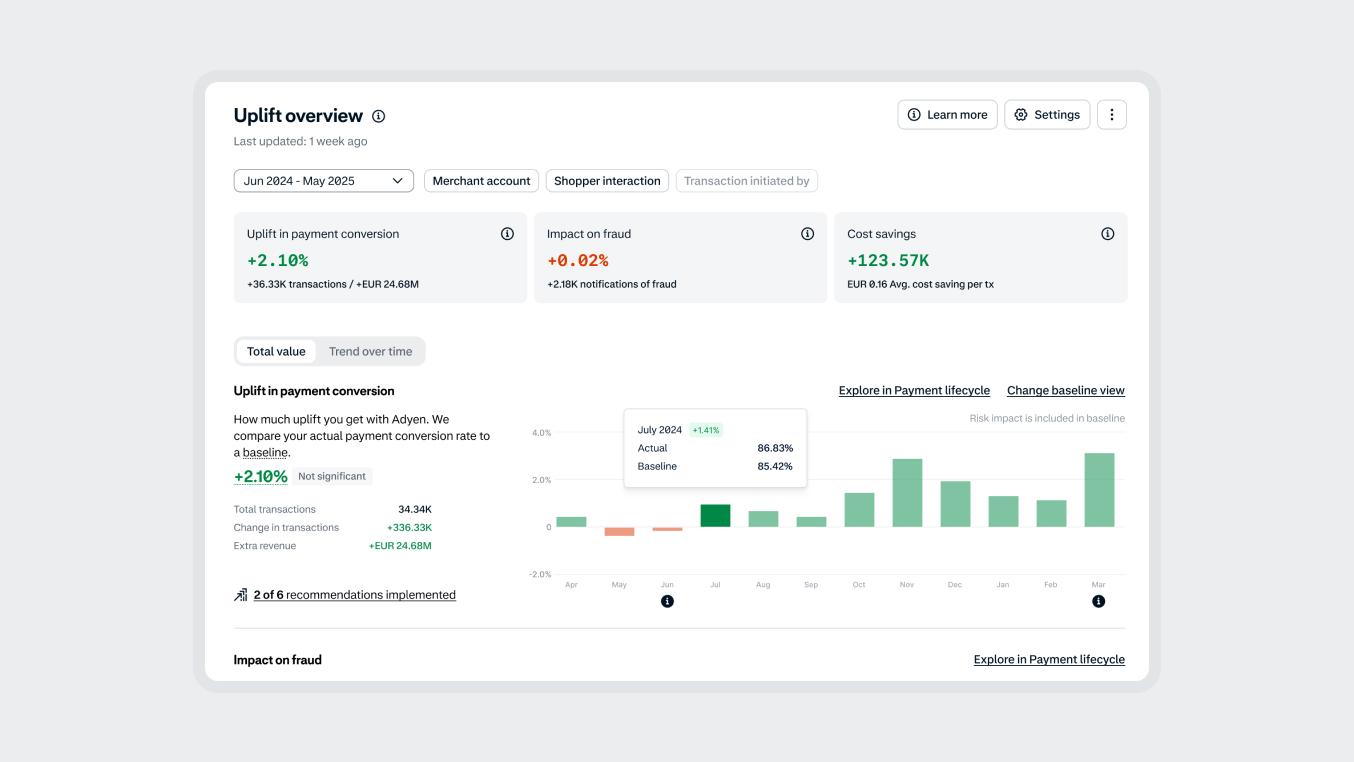This screenshot has height=762, width=1354.
Task: Click the Change baseline view link
Action: point(1064,390)
